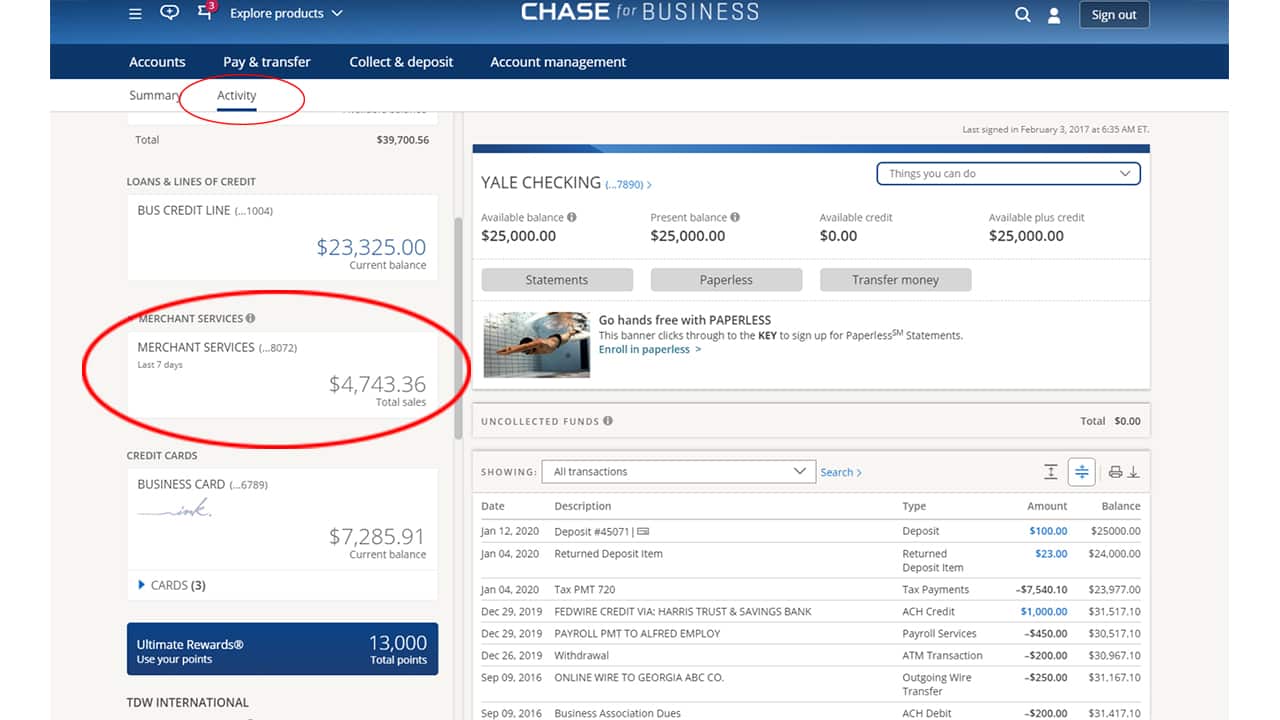1280x720 pixels.
Task: Select the PAYROLL PMT TO ALFRED EMPLOY row
Action: [x=810, y=633]
